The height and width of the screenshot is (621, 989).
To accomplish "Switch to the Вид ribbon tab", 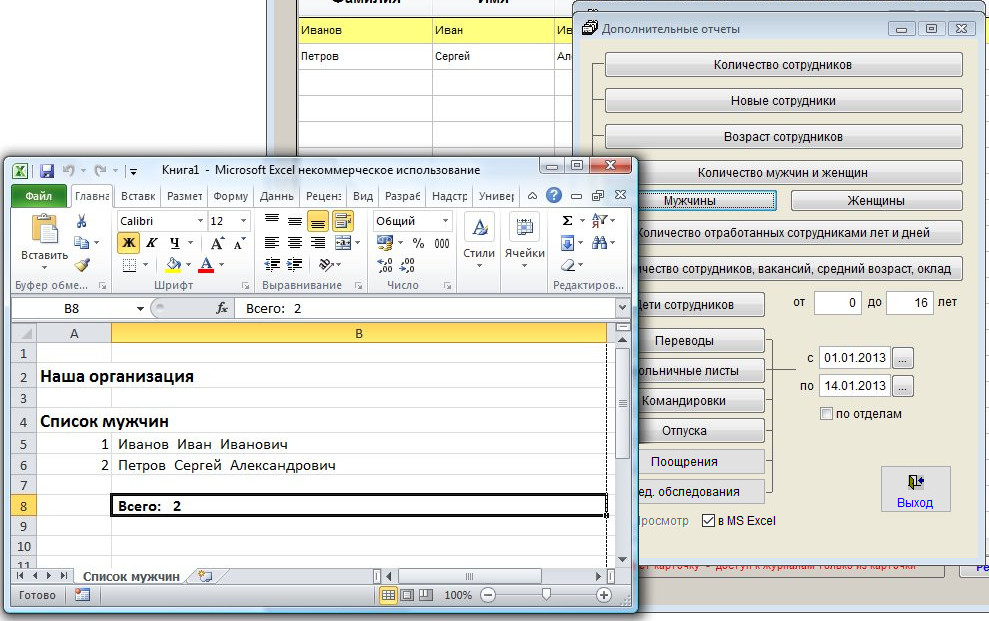I will (x=363, y=196).
